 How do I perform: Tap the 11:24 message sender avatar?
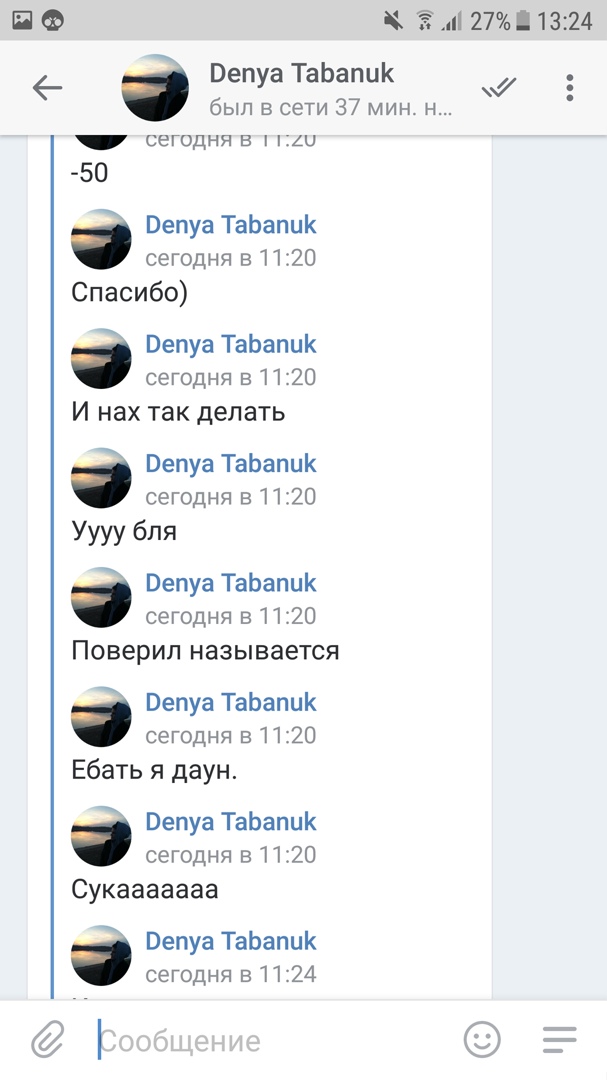(101, 955)
